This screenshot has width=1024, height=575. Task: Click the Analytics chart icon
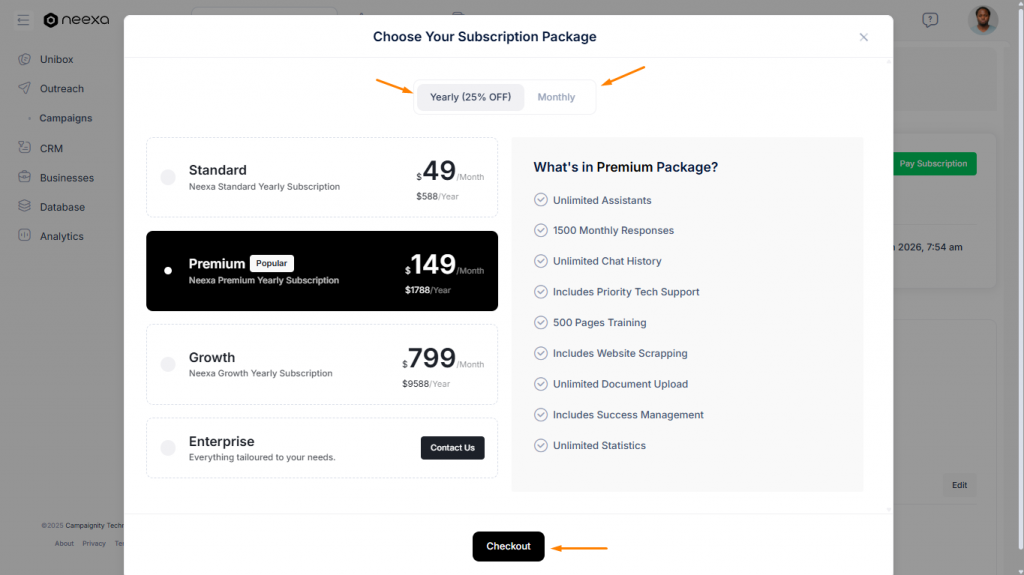pos(25,236)
